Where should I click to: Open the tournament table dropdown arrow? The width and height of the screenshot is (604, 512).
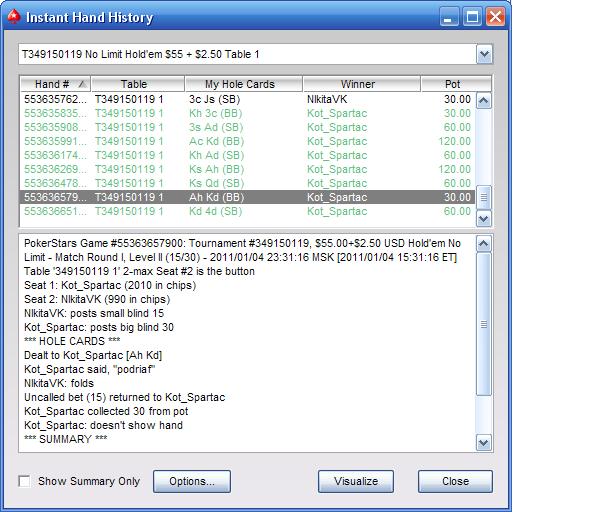click(x=484, y=54)
